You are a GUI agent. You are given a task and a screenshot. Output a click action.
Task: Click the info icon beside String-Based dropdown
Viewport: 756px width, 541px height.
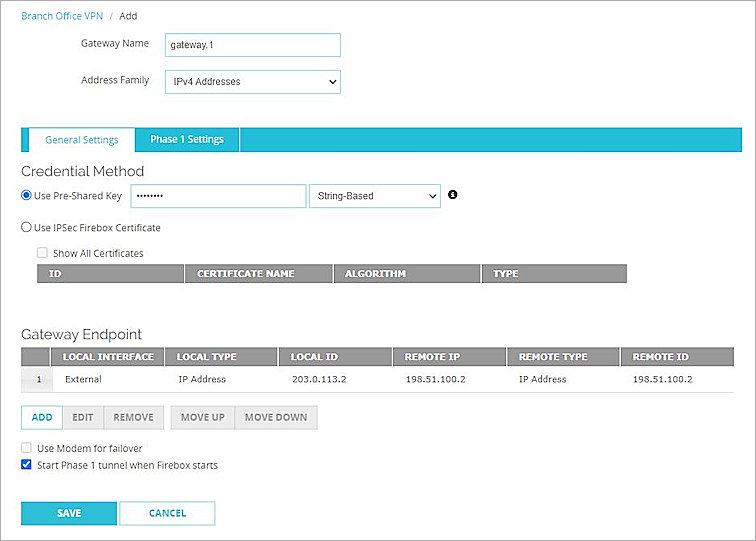[x=451, y=195]
